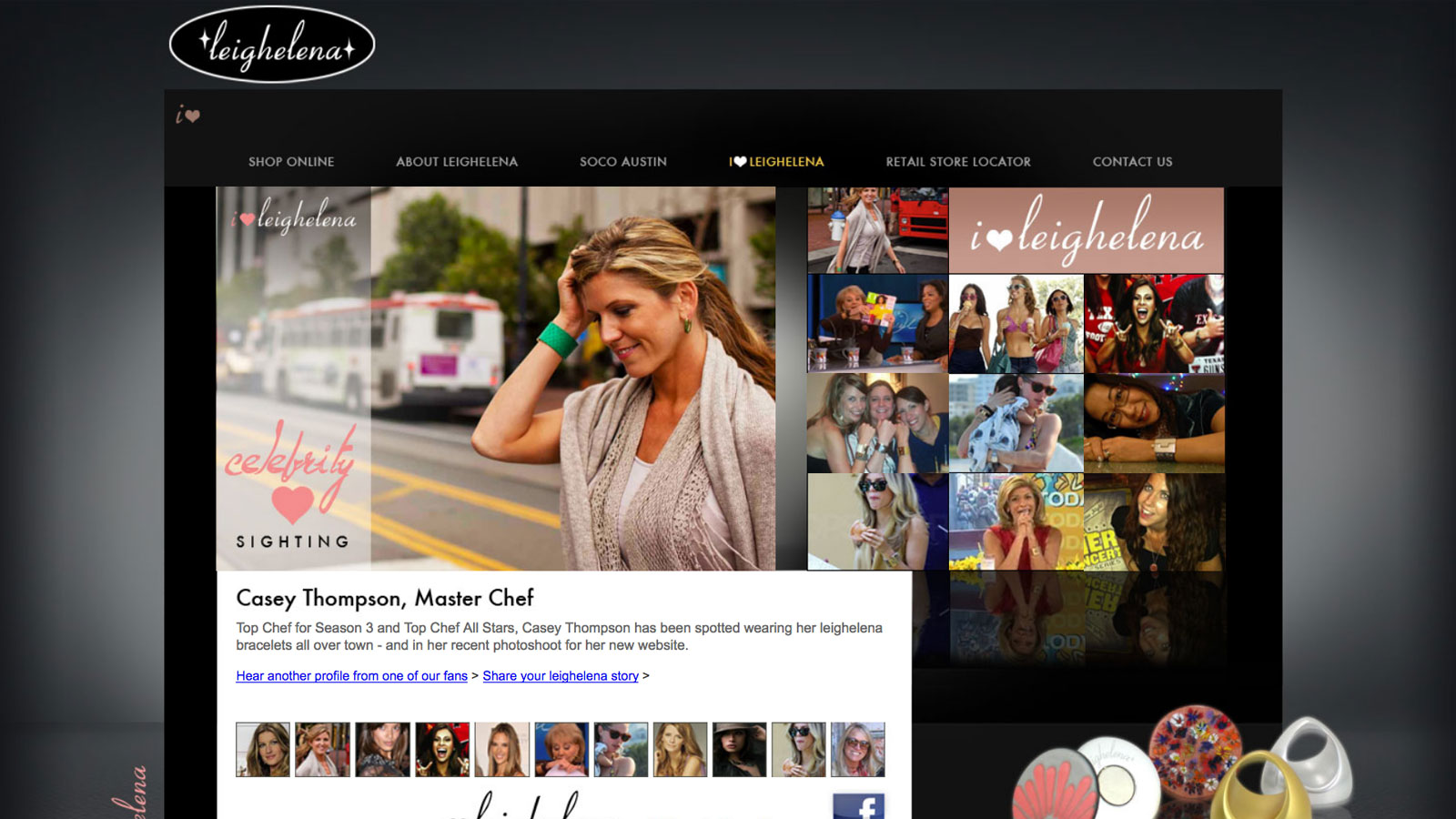Click 'Hear another profile from our fans' link

(351, 676)
